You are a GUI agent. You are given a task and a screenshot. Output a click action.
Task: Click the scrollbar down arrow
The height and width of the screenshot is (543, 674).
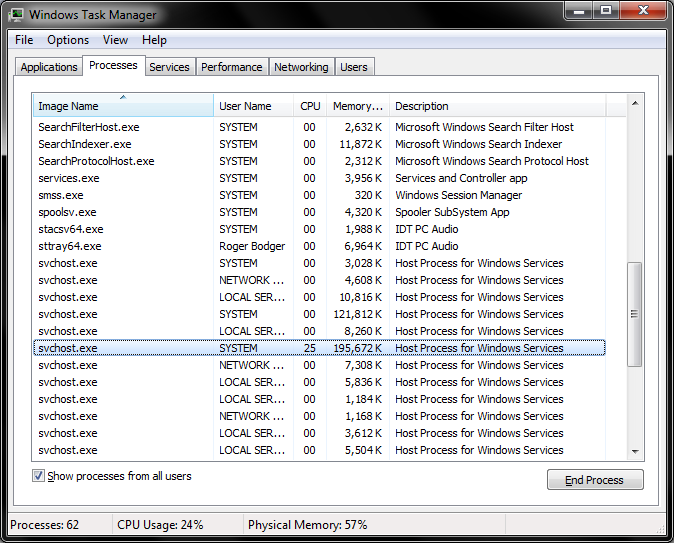click(634, 452)
